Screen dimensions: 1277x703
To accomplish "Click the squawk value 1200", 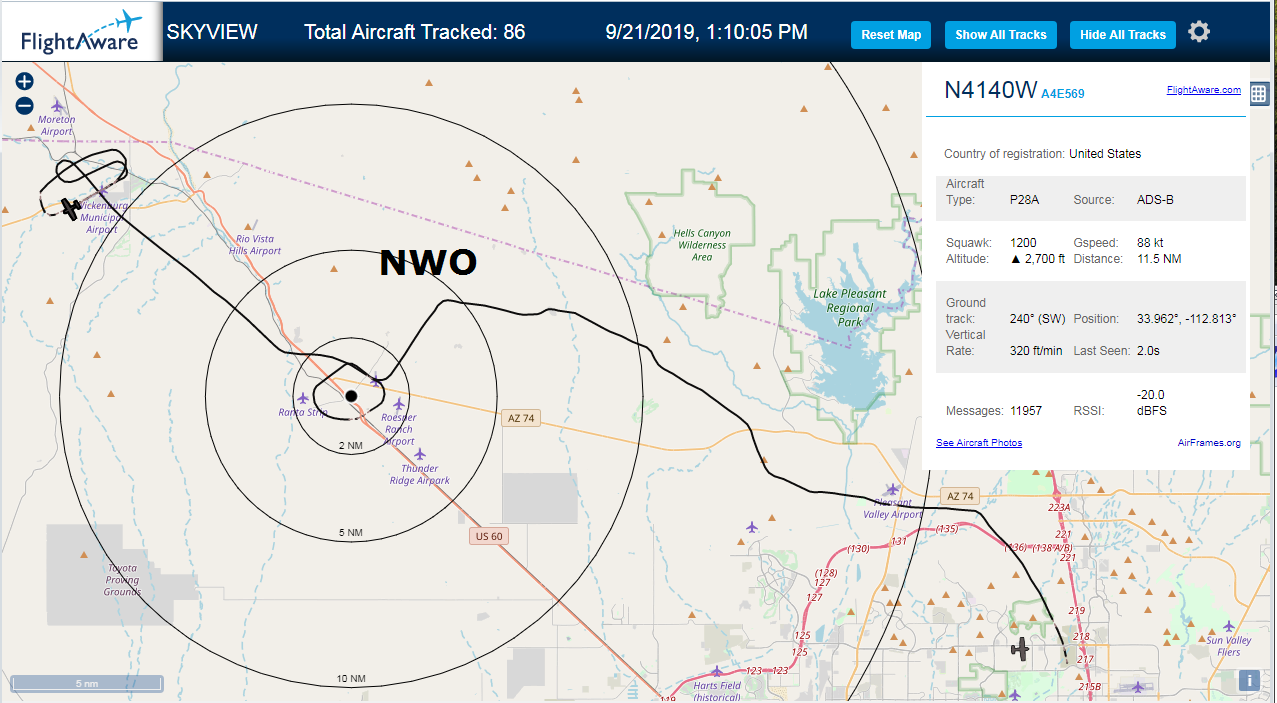I will [x=1023, y=243].
